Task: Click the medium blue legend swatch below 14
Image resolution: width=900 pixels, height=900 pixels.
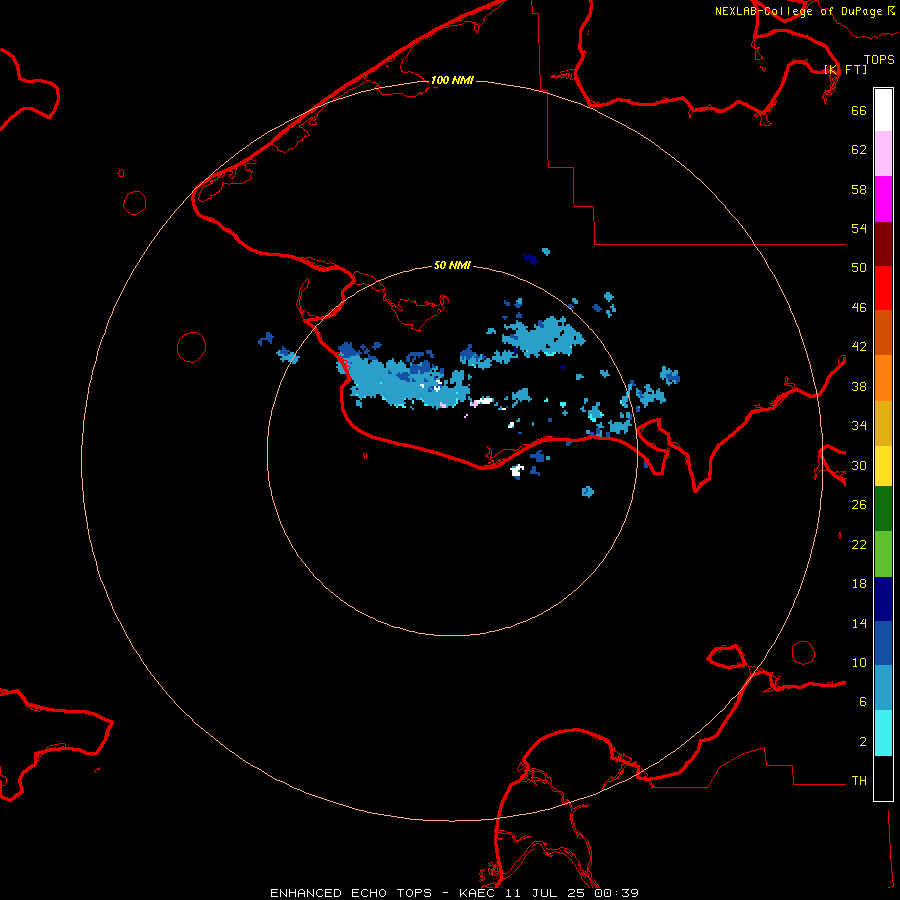Action: [883, 643]
